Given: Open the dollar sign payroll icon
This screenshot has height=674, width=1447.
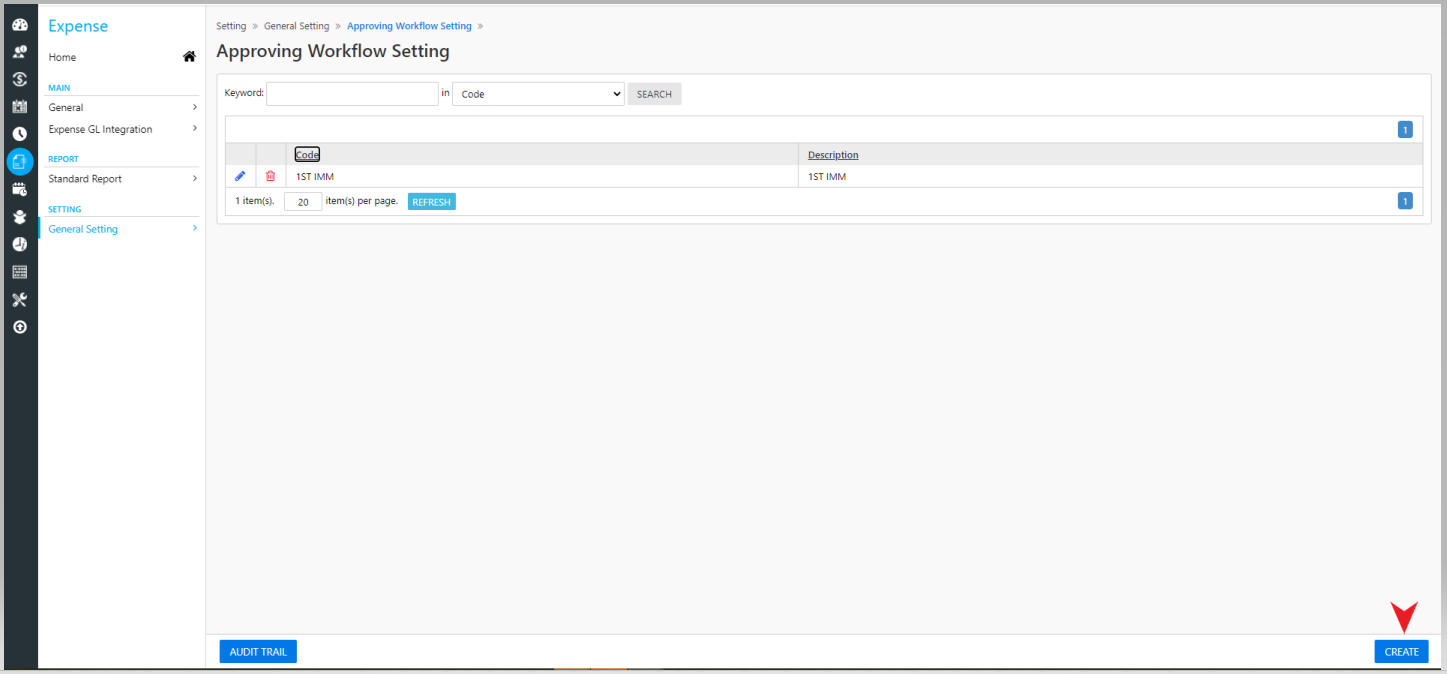Looking at the screenshot, I should click(19, 79).
